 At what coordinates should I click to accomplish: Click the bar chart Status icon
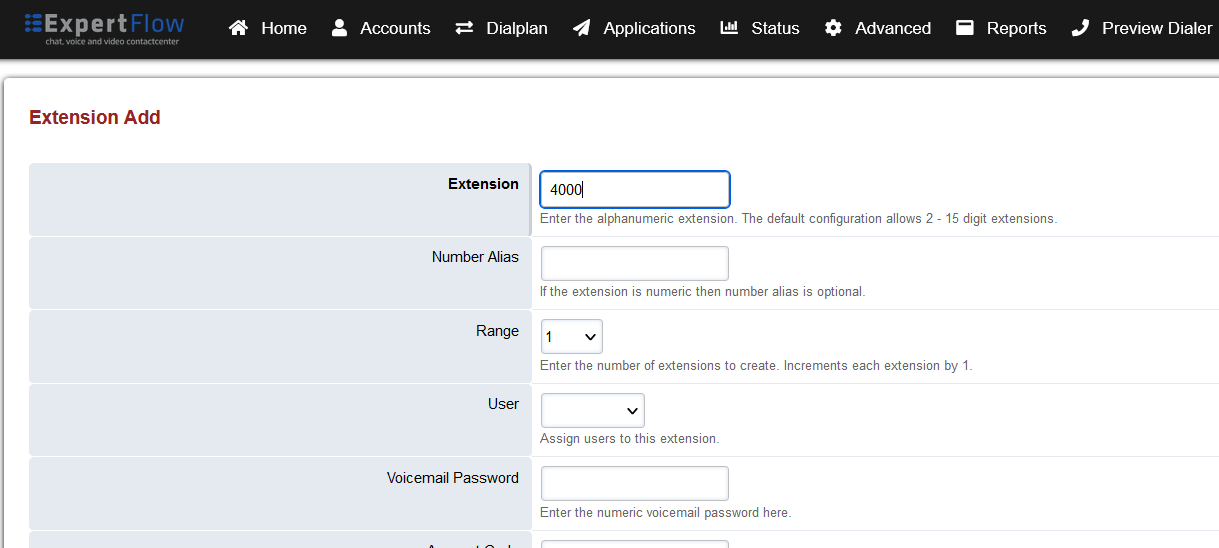tap(729, 28)
